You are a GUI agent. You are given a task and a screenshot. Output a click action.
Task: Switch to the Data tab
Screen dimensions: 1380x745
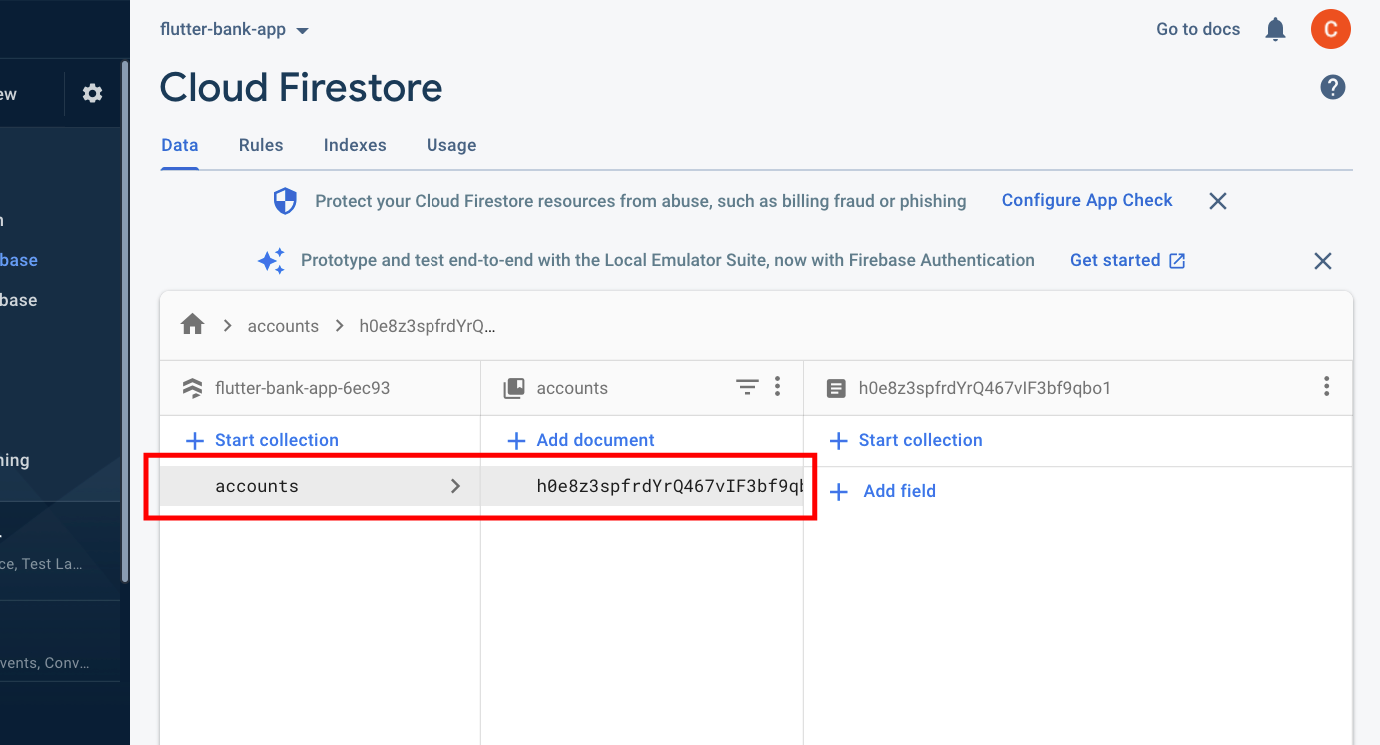(x=180, y=145)
